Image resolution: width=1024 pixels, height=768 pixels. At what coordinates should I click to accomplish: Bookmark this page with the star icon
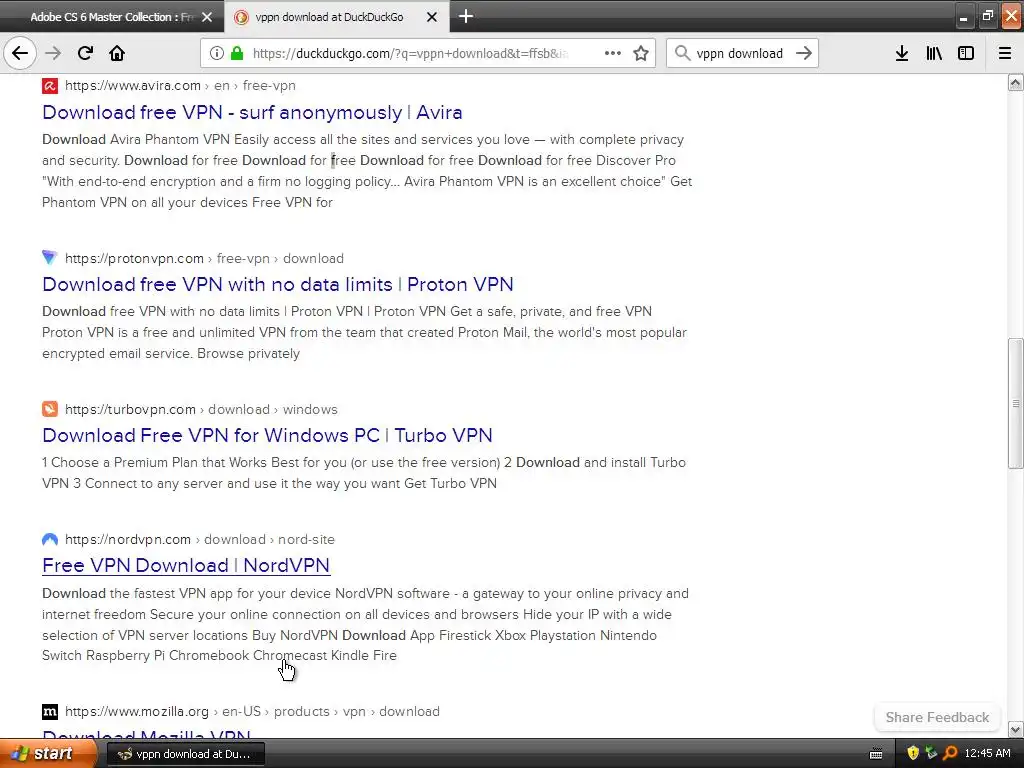641,53
